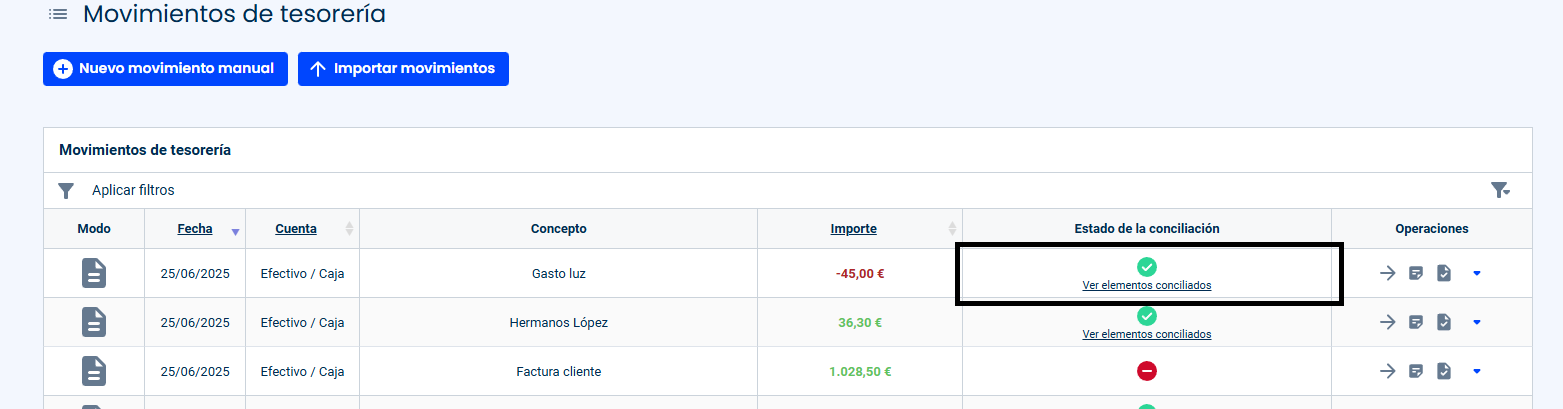Image resolution: width=1563 pixels, height=409 pixels.
Task: Expand the operations dropdown for Factura cliente
Action: pyautogui.click(x=1477, y=371)
